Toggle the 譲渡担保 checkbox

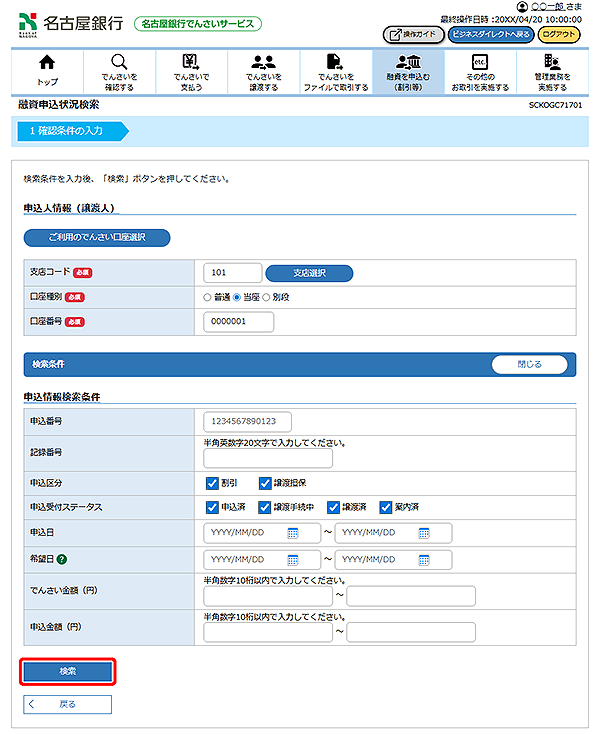pyautogui.click(x=264, y=482)
